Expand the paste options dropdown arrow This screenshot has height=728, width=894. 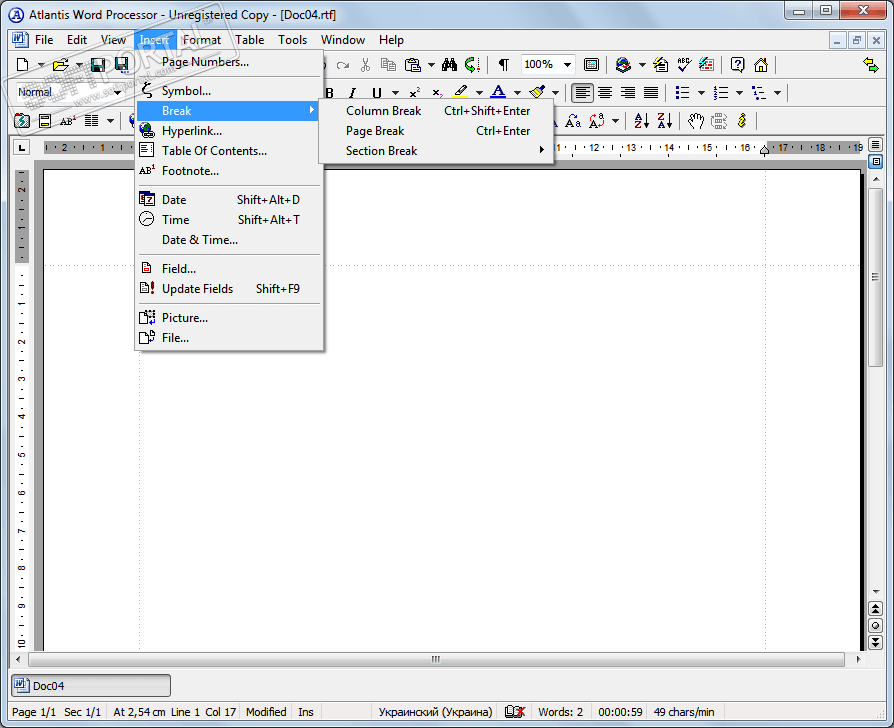click(x=431, y=64)
